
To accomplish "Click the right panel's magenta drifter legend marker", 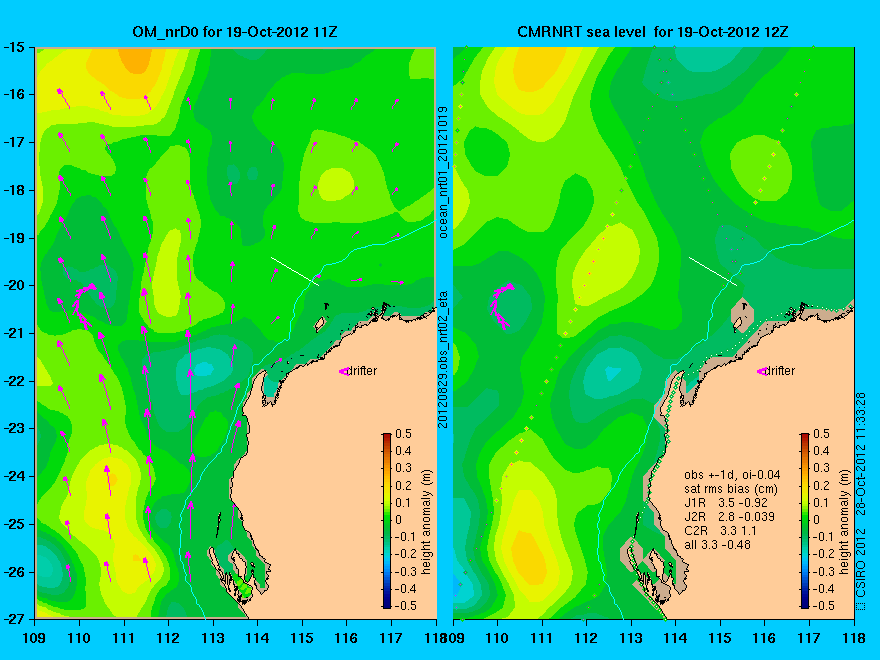I will tap(762, 371).
